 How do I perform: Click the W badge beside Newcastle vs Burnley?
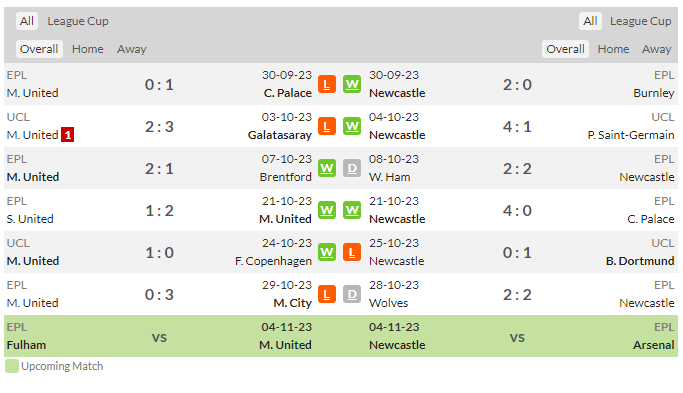tap(352, 85)
